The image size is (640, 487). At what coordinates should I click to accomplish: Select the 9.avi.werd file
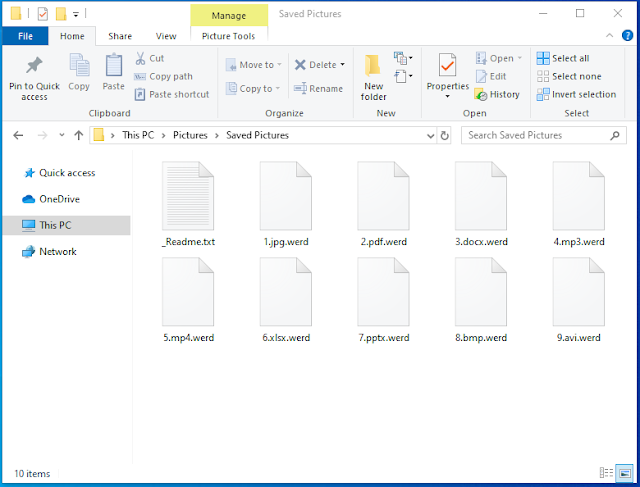tap(579, 300)
